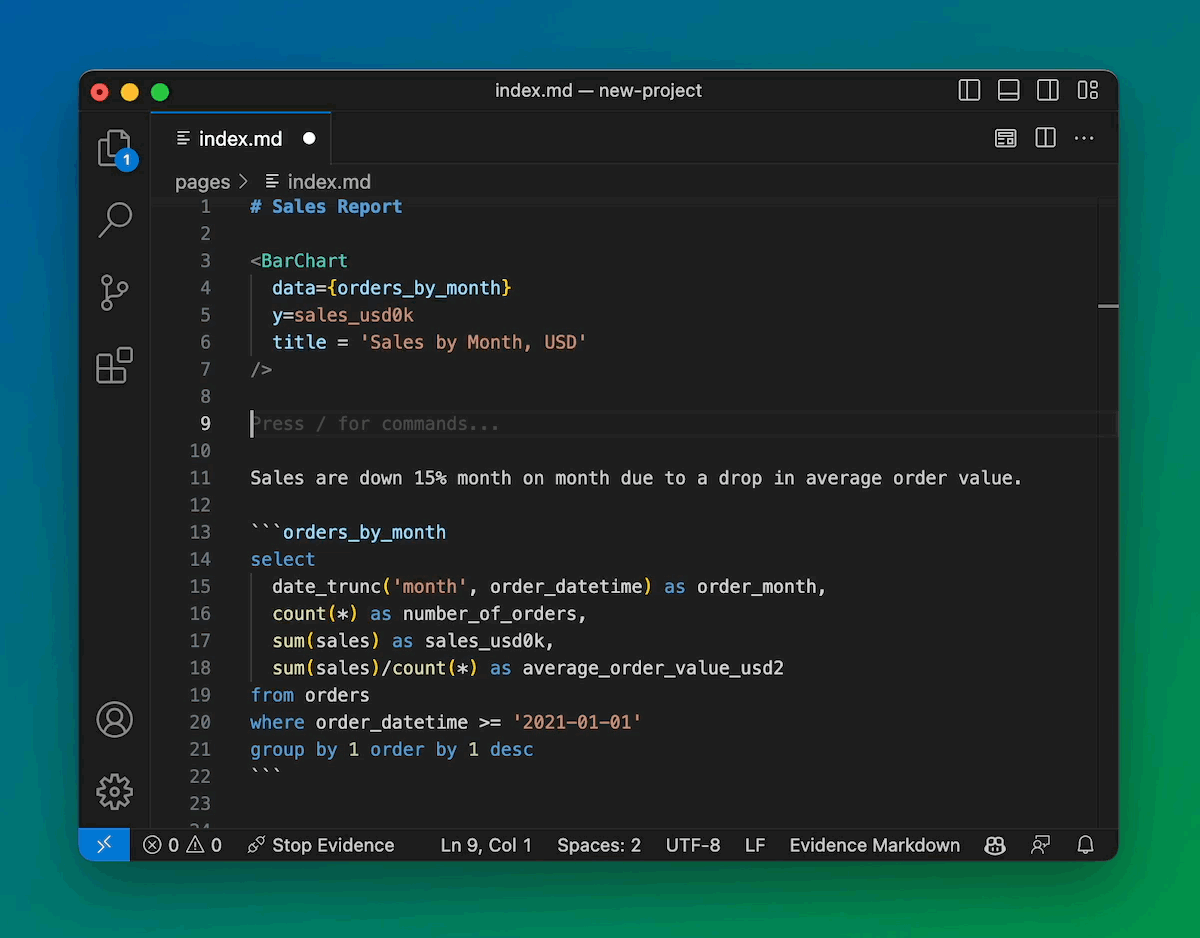Click the '# Sales Report' heading line
The height and width of the screenshot is (938, 1200).
(326, 207)
